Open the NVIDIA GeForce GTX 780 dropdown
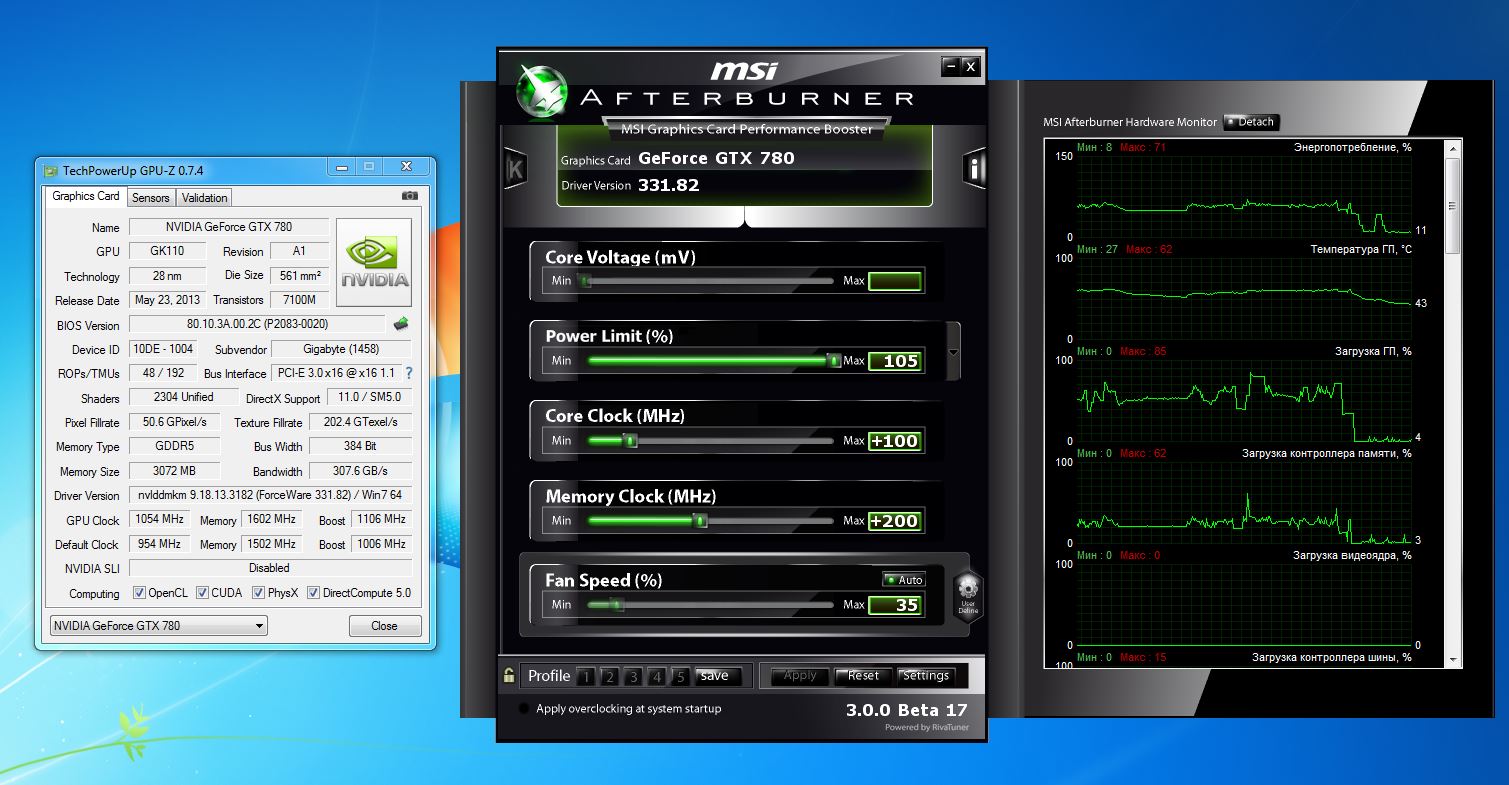The width and height of the screenshot is (1509, 785). click(159, 626)
